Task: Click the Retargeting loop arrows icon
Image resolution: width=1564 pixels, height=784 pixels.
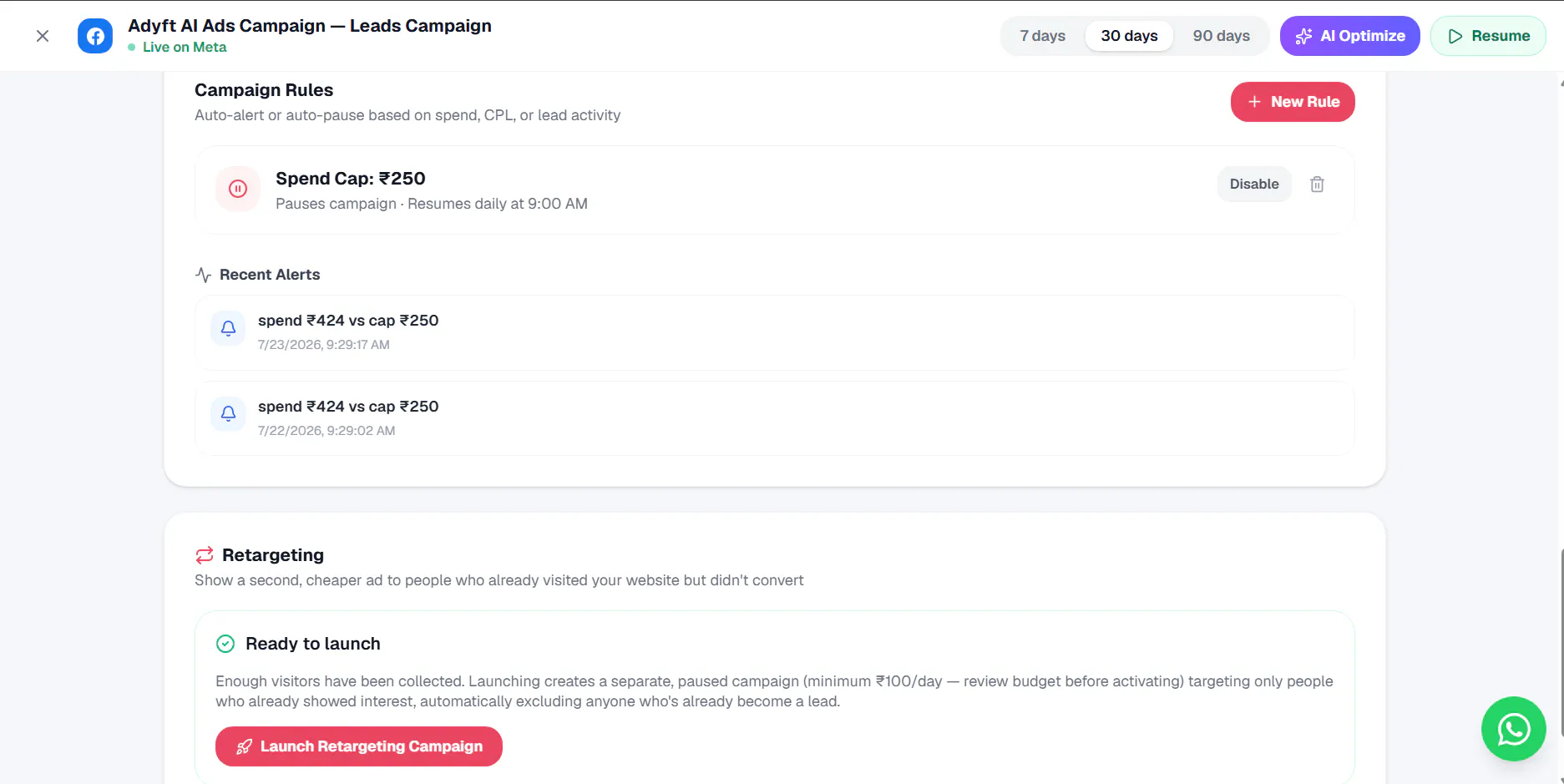Action: click(205, 555)
